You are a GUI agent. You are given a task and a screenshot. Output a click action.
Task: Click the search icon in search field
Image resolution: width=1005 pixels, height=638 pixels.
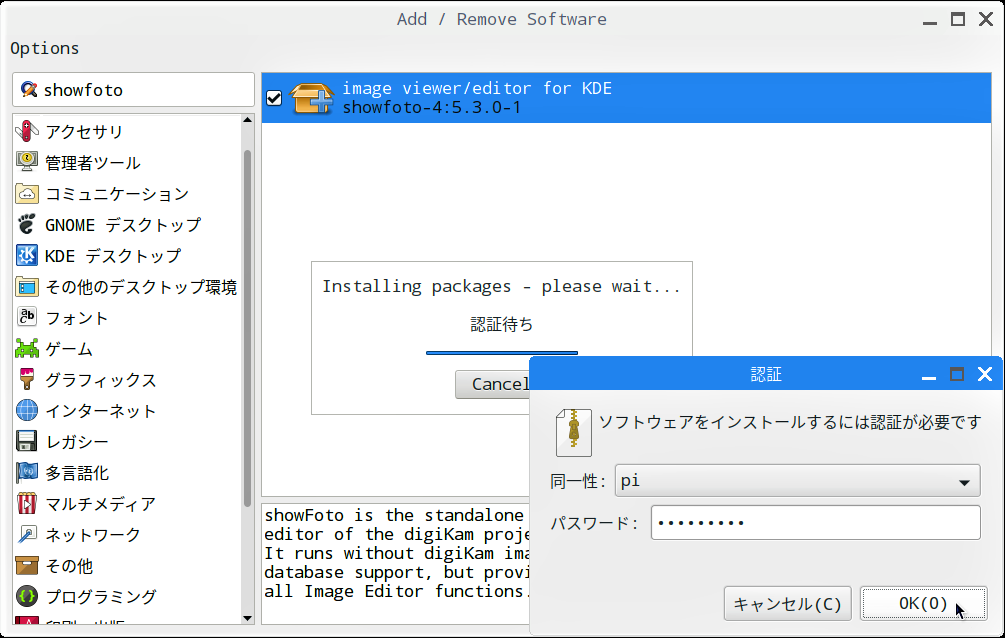click(28, 89)
